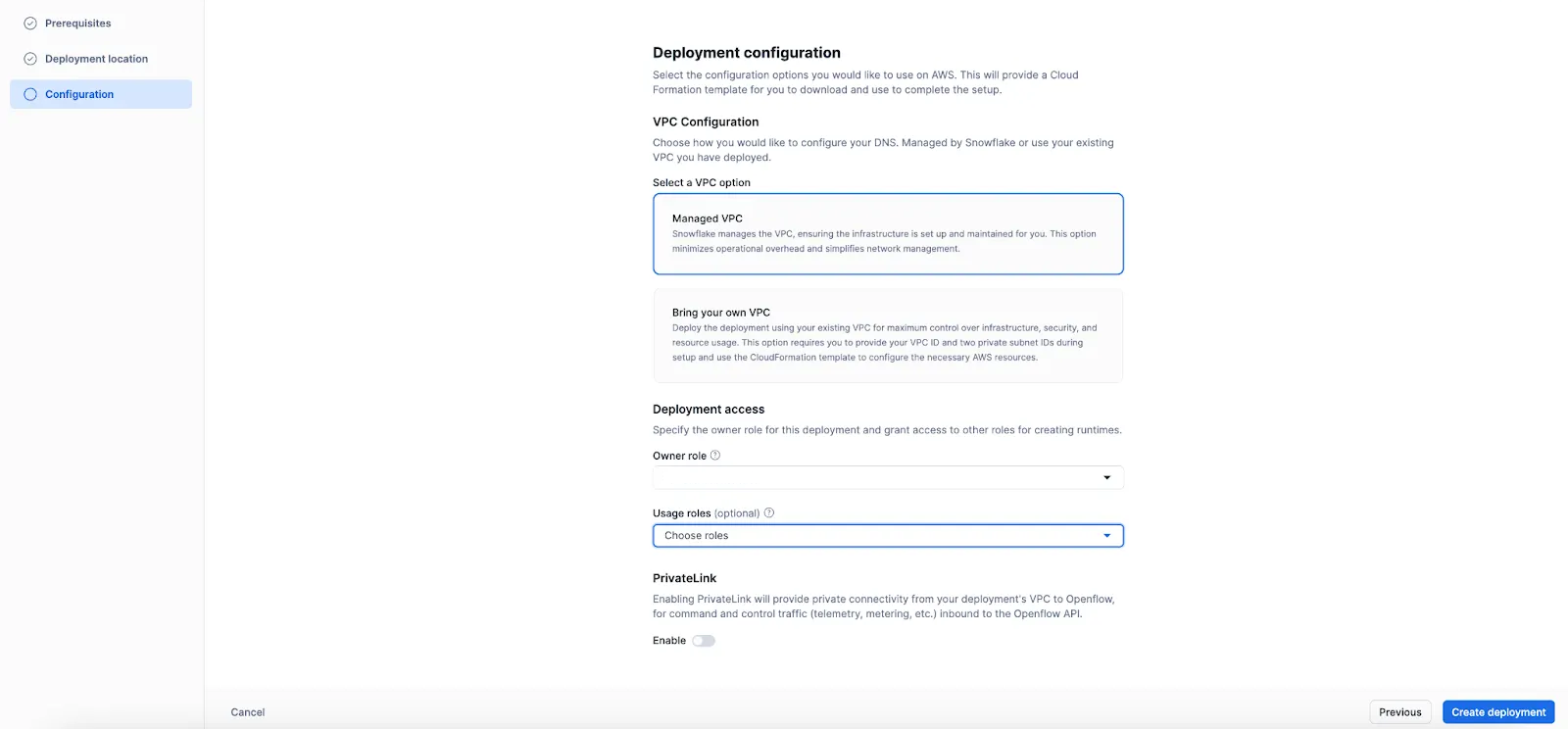Open the Owner role dropdown
The width and height of the screenshot is (1568, 729).
click(x=888, y=477)
